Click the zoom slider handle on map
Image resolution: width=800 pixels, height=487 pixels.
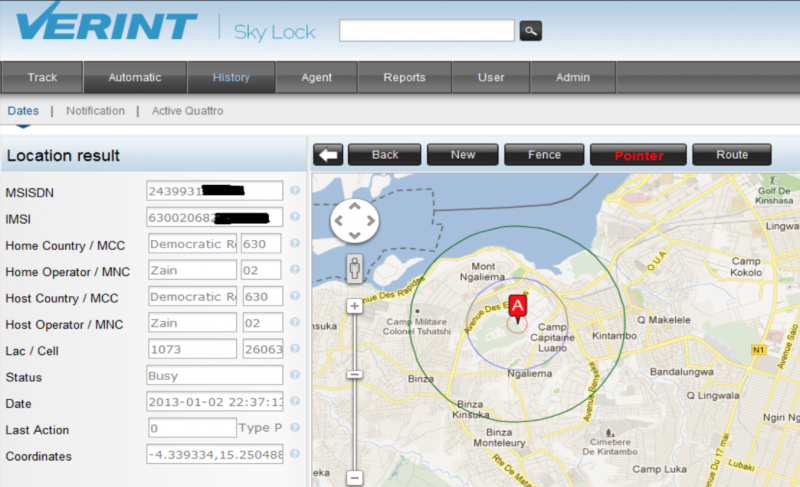(x=355, y=375)
